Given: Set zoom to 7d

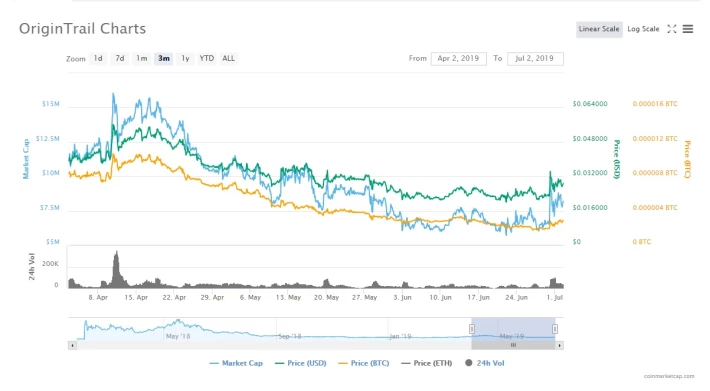Looking at the screenshot, I should (x=120, y=58).
